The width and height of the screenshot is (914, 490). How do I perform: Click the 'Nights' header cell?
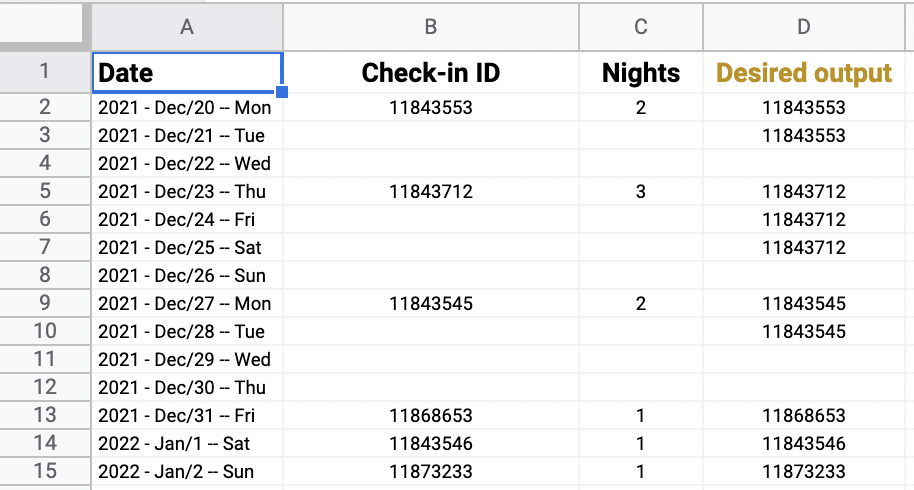coord(641,73)
